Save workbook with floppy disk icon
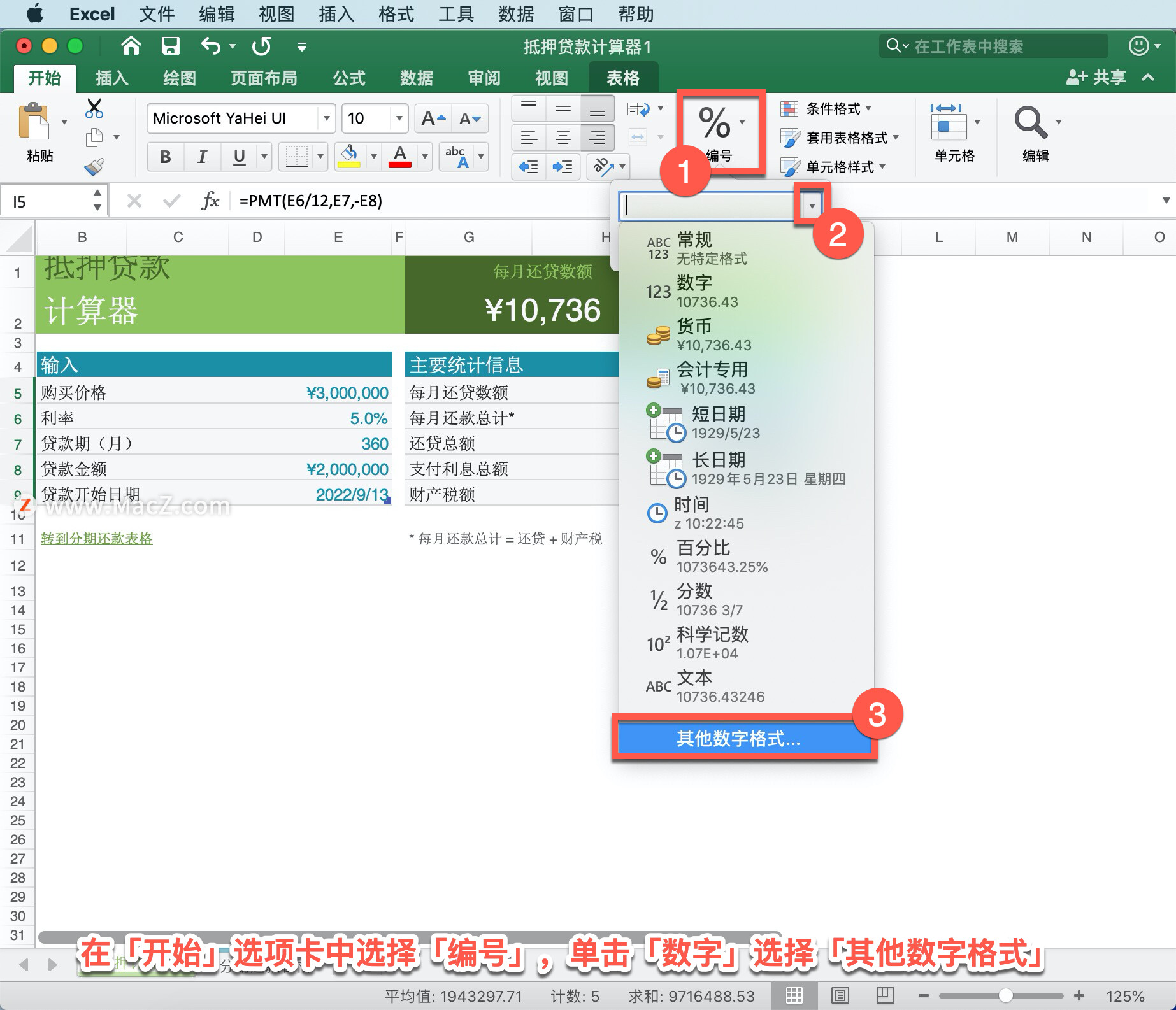This screenshot has width=1176, height=1010. 170,46
